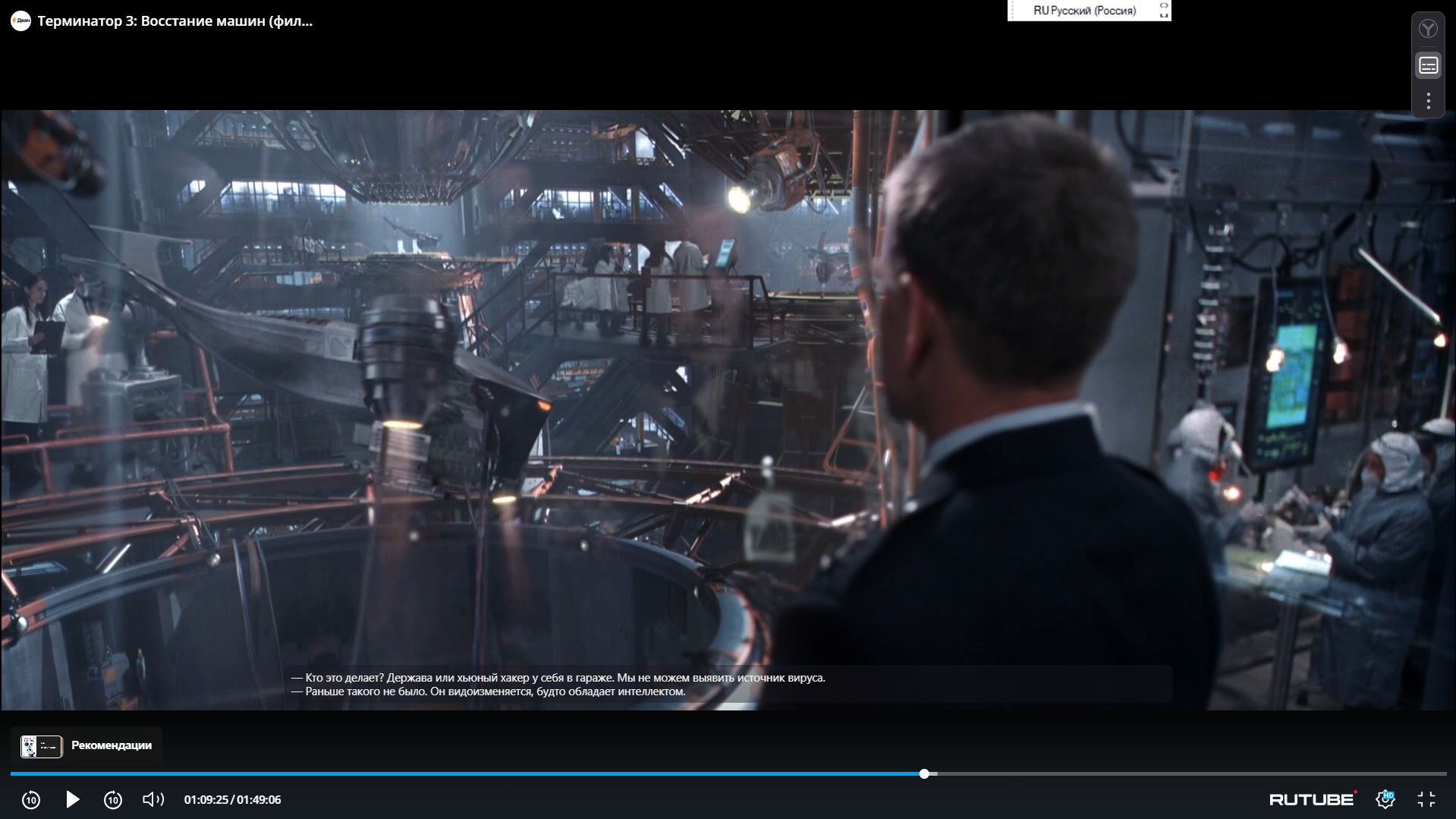Play the paused video
Image resolution: width=1456 pixels, height=819 pixels.
pos(73,799)
